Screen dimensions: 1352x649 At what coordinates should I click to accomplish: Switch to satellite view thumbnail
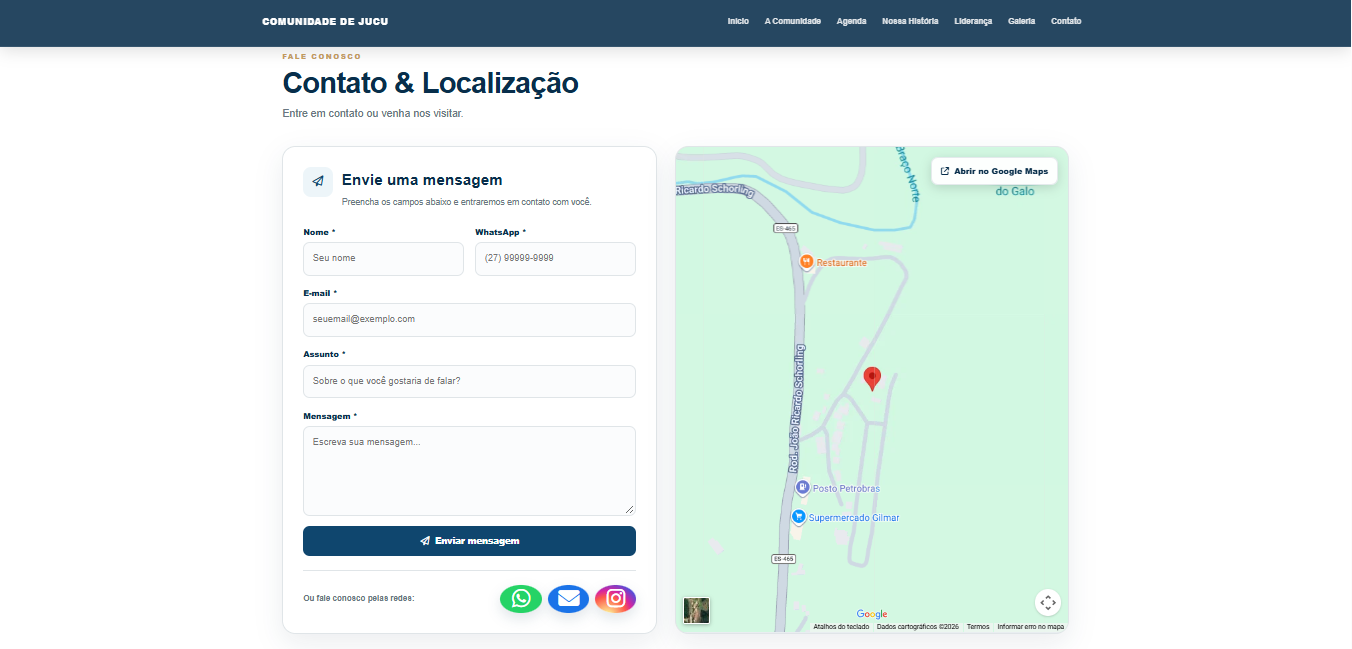pos(696,610)
